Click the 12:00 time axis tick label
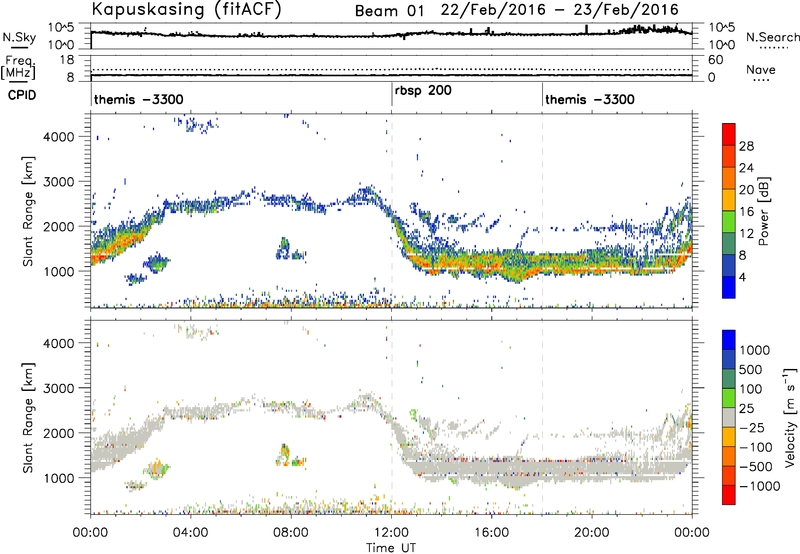This screenshot has width=800, height=554. click(391, 533)
